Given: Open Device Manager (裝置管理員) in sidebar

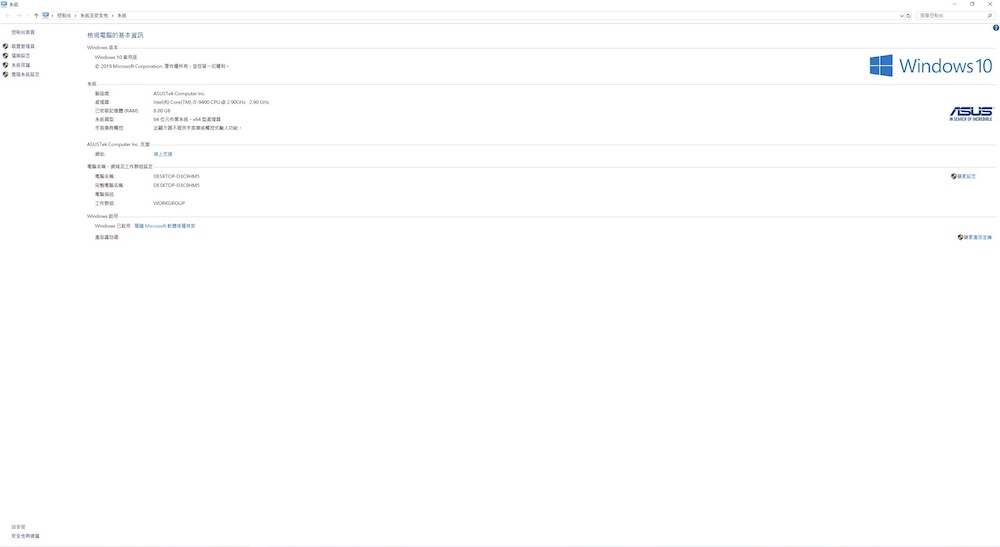Looking at the screenshot, I should click(23, 47).
